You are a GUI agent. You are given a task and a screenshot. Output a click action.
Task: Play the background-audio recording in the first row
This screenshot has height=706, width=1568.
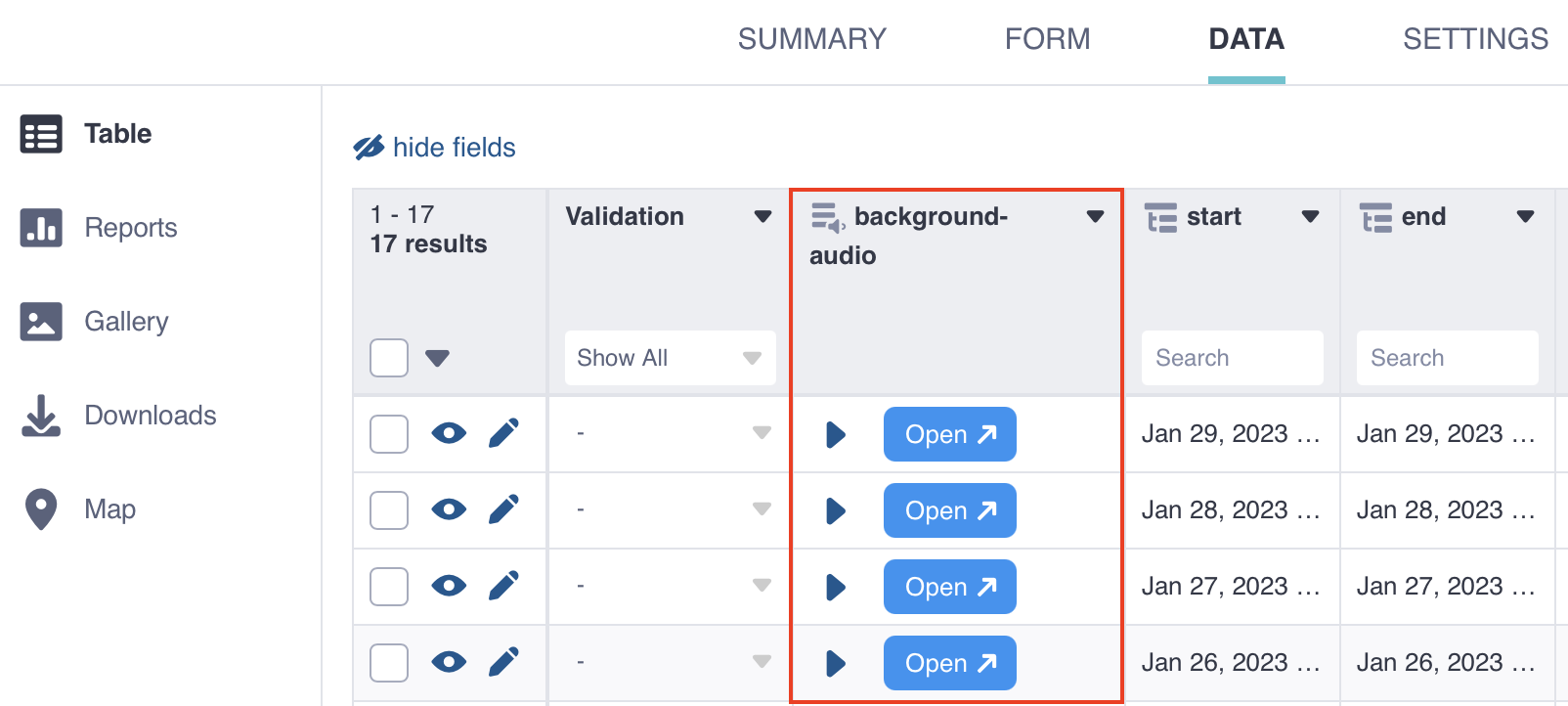834,434
